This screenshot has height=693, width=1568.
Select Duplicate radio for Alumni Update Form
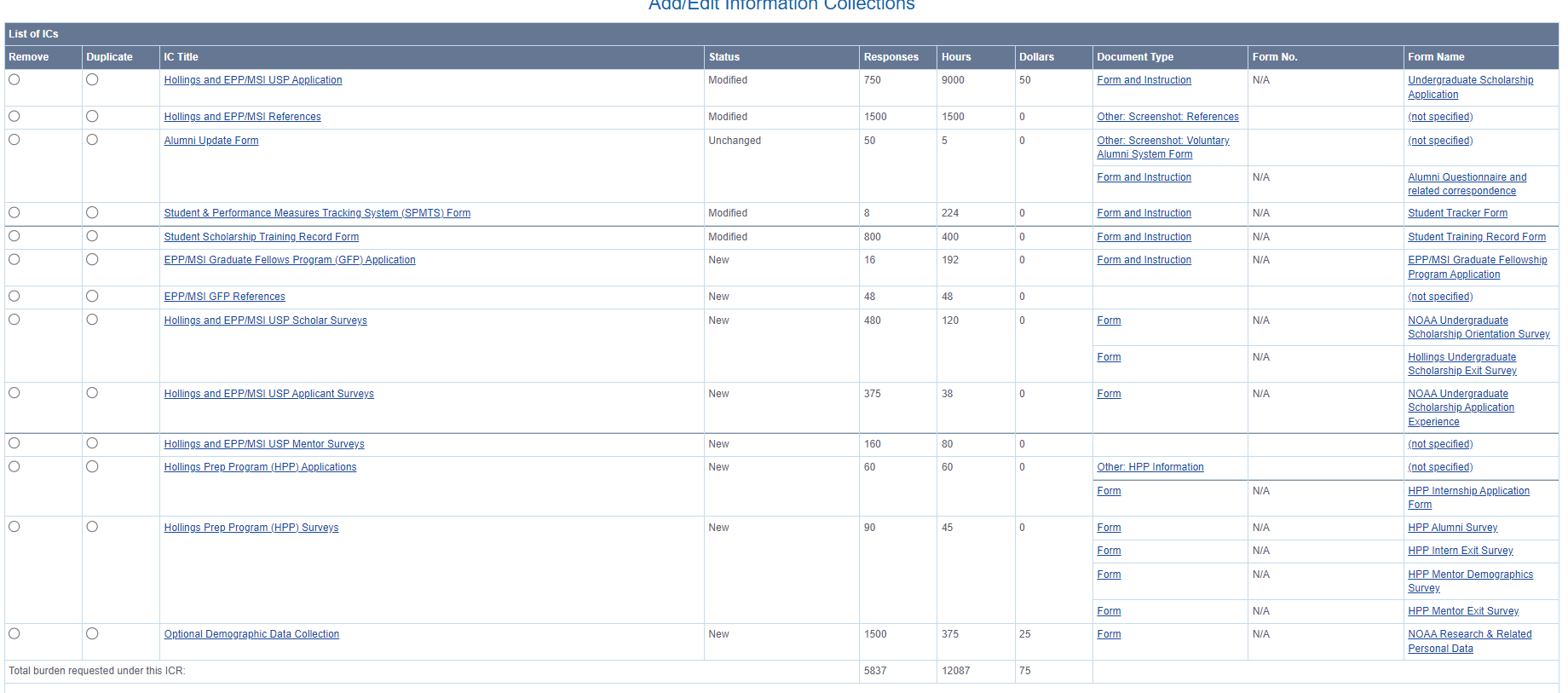coord(92,140)
